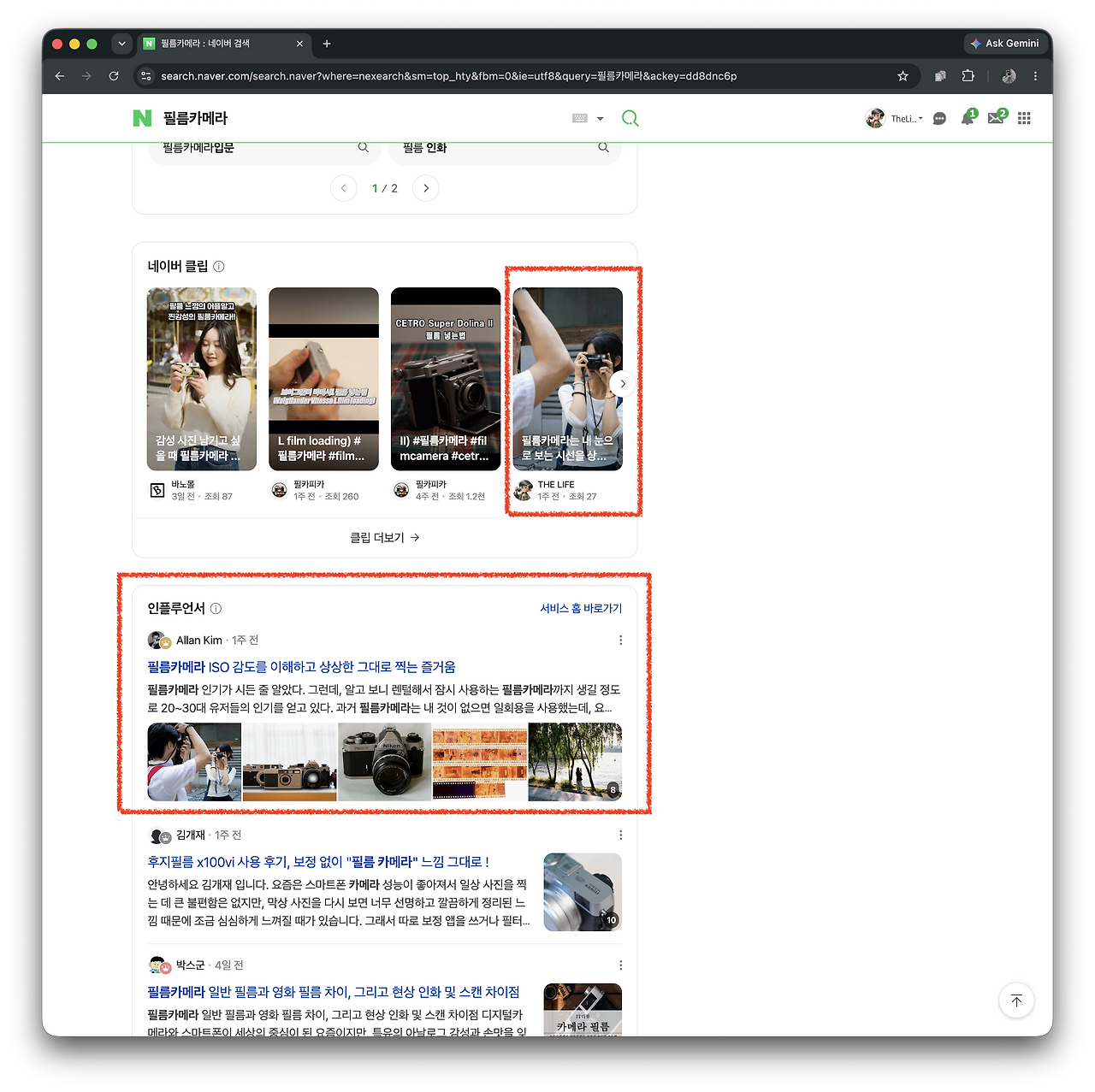The image size is (1095, 1092).
Task: Bookmark this page with the star icon
Action: 903,76
